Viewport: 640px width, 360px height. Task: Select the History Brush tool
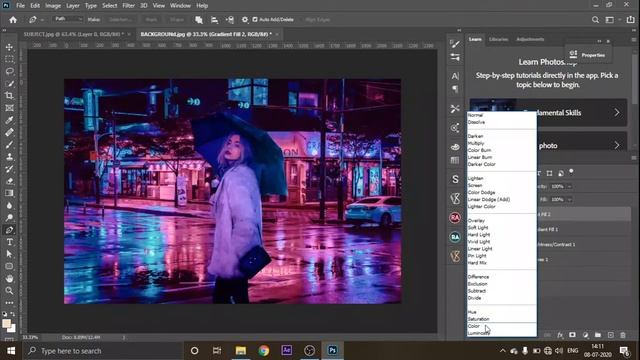[9, 169]
